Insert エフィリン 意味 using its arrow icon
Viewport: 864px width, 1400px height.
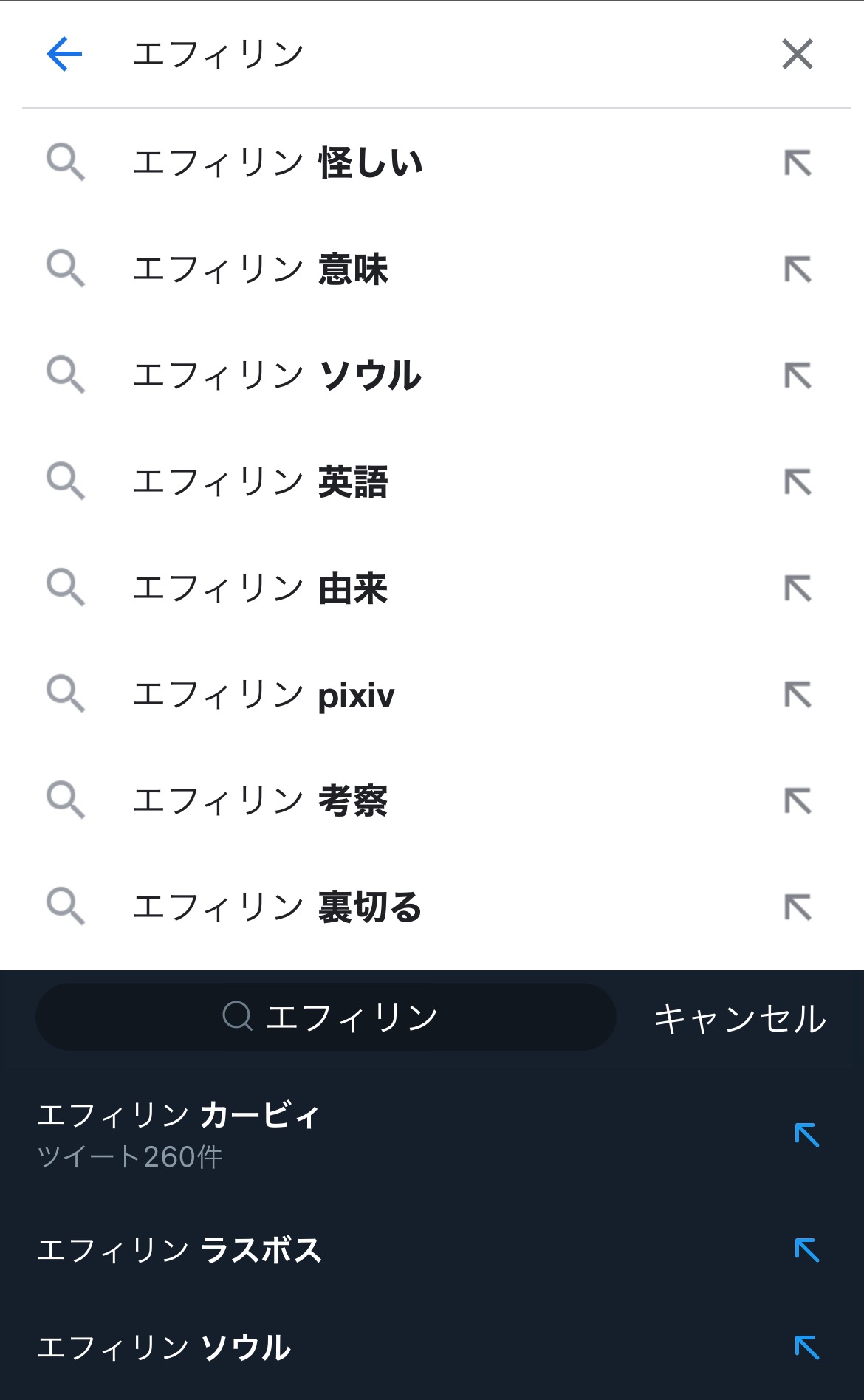(x=798, y=270)
